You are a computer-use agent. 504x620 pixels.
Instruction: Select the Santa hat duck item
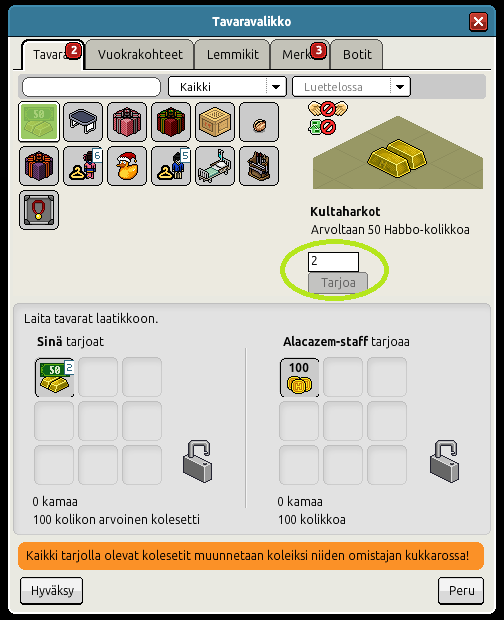(x=127, y=166)
